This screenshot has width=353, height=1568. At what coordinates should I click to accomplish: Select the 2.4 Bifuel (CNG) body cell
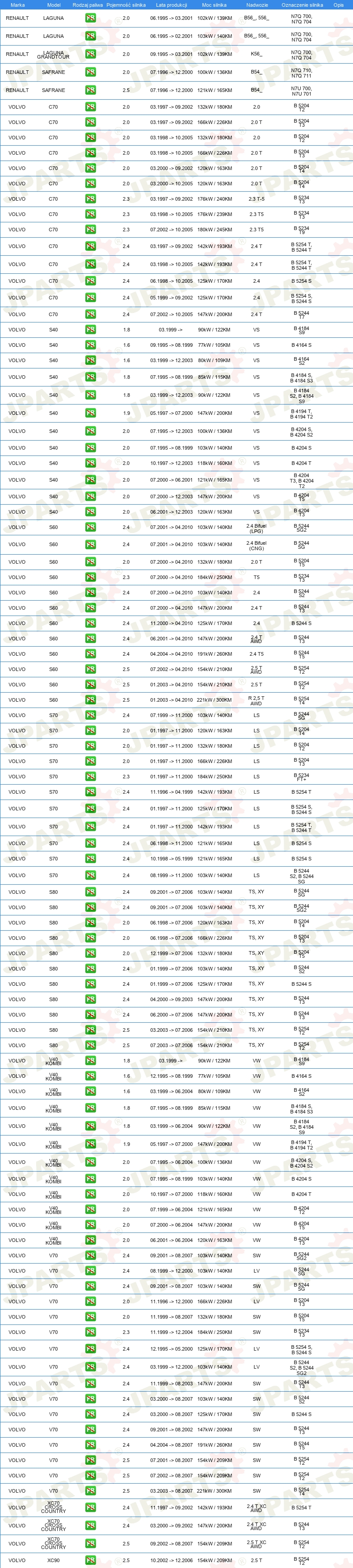tap(256, 545)
